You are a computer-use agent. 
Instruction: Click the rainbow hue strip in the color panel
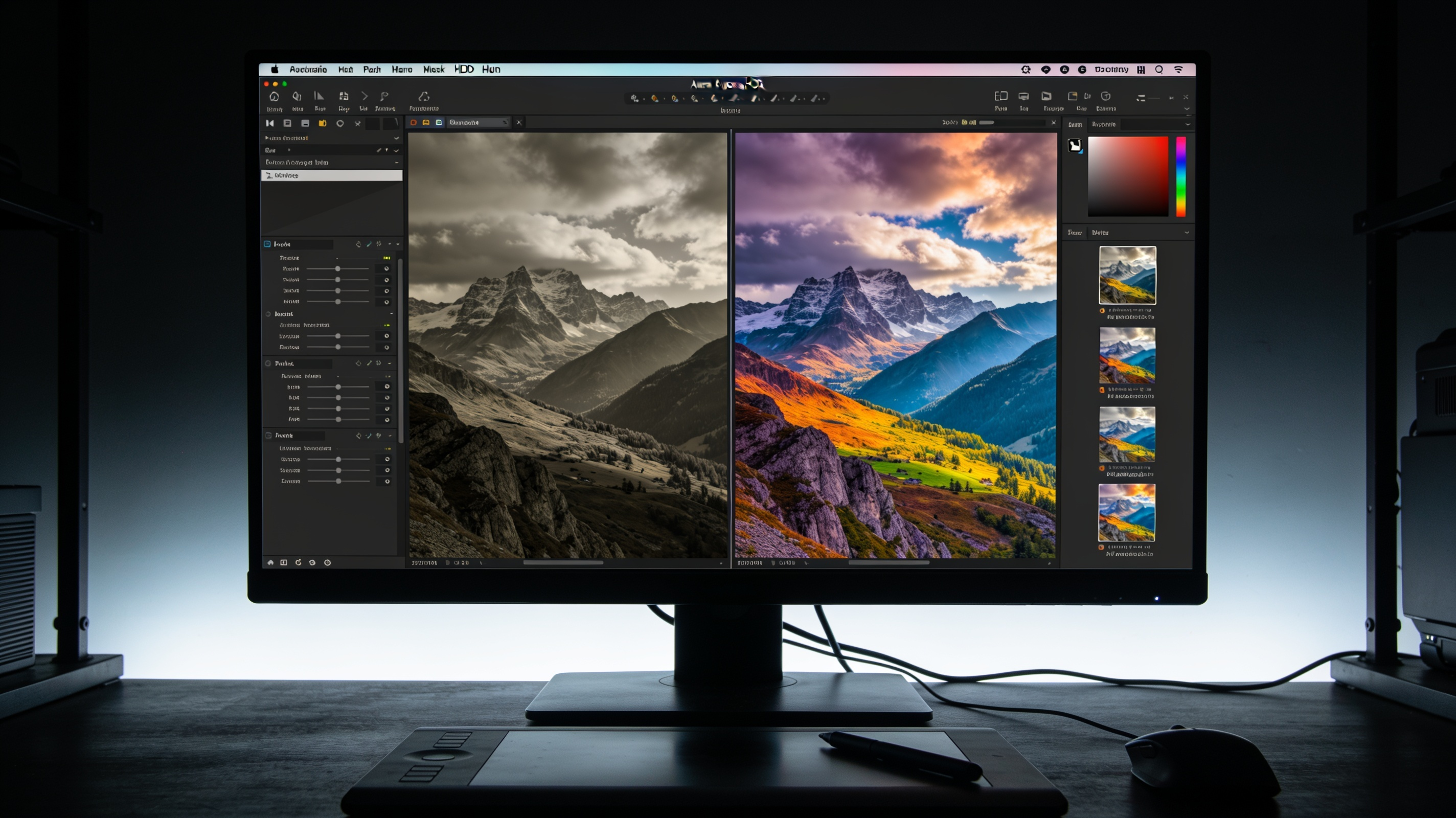pyautogui.click(x=1181, y=176)
